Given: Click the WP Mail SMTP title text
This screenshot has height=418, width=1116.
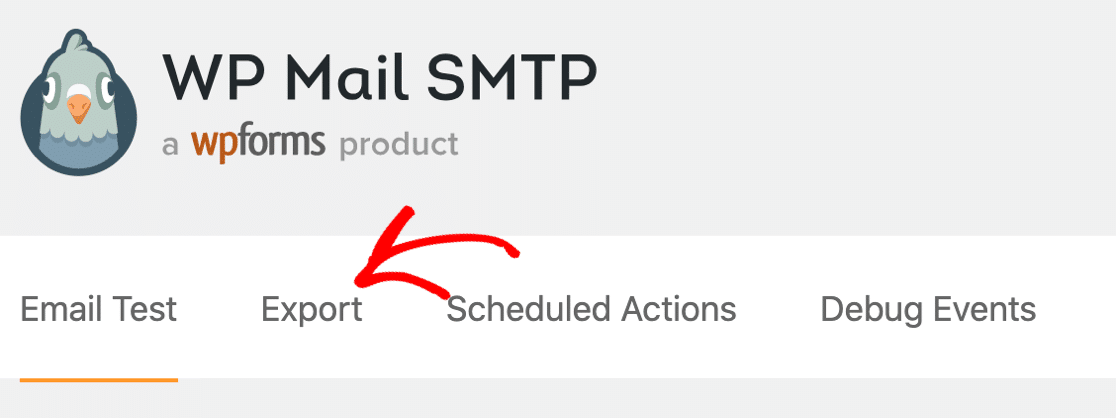Looking at the screenshot, I should click(x=379, y=75).
